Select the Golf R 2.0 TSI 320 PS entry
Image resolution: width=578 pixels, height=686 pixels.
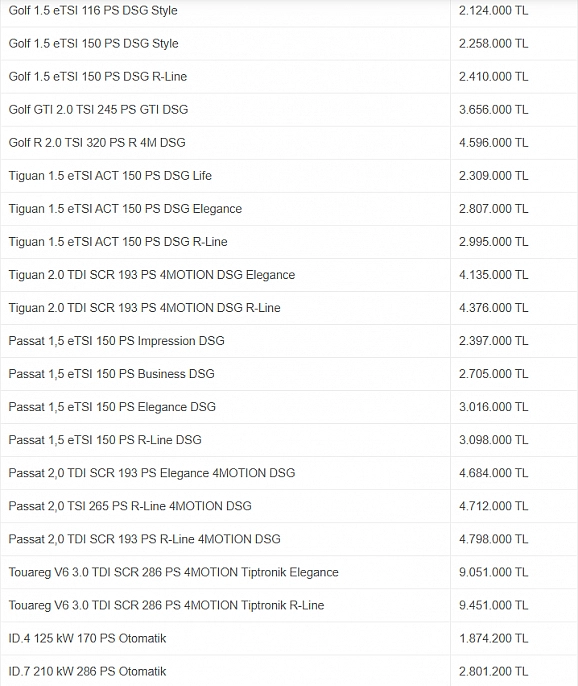[x=289, y=143]
